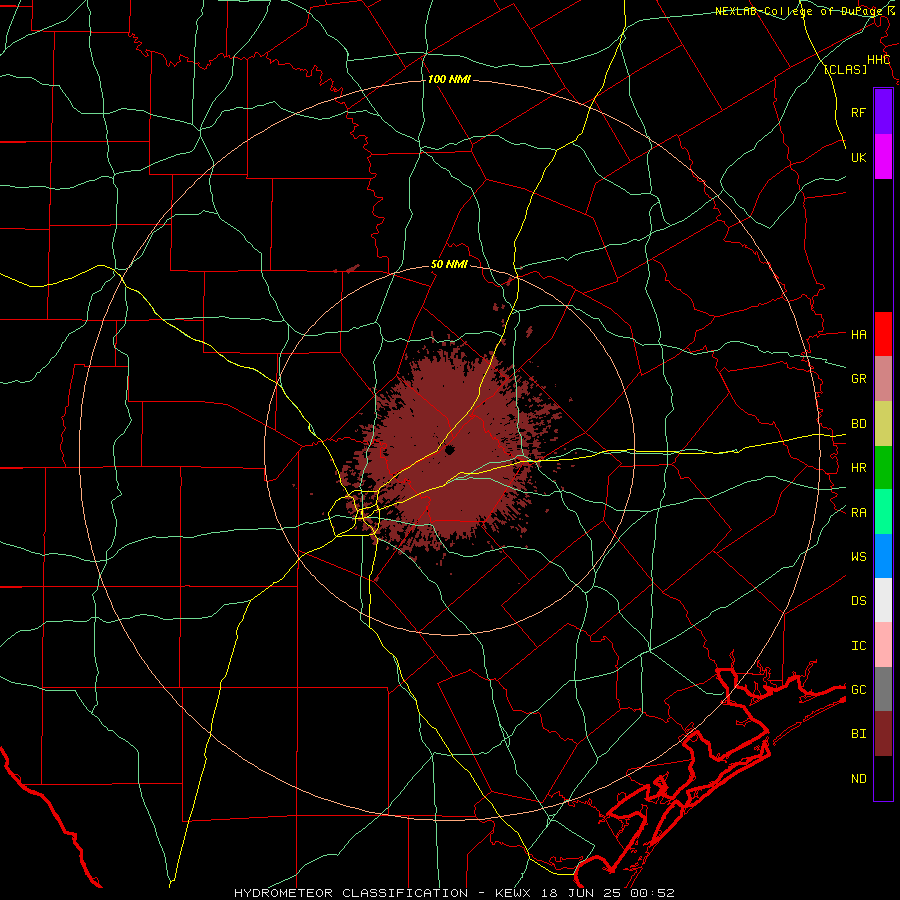This screenshot has width=900, height=900.
Task: Click the "100 NMI" range ring label
Action: coord(449,79)
